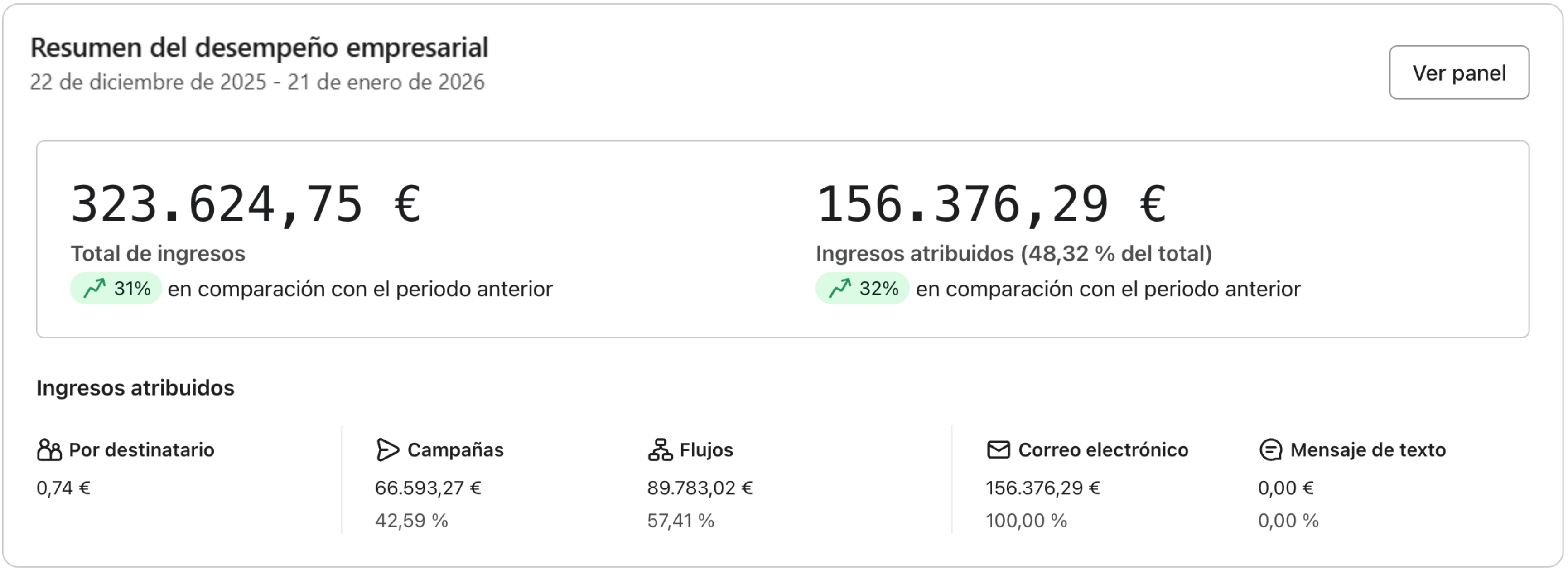The image size is (1568, 570).
Task: Click the Por destinatario value 0,74 €
Action: (63, 488)
